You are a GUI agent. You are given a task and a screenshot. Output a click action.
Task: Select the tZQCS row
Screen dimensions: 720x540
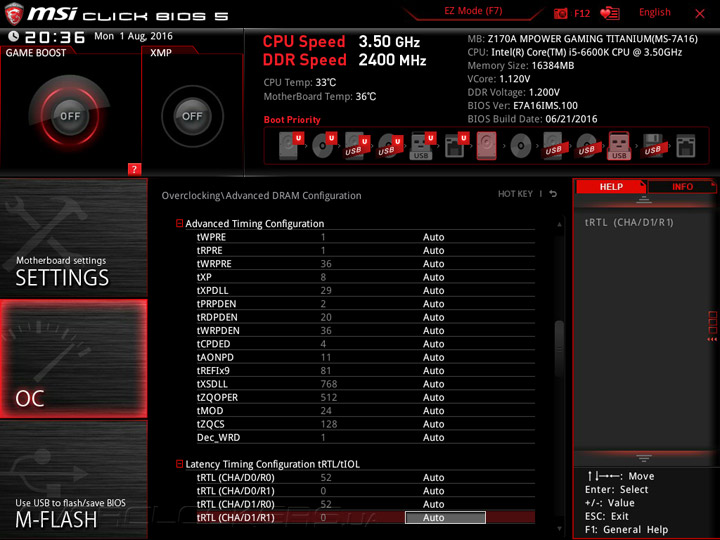click(366, 424)
